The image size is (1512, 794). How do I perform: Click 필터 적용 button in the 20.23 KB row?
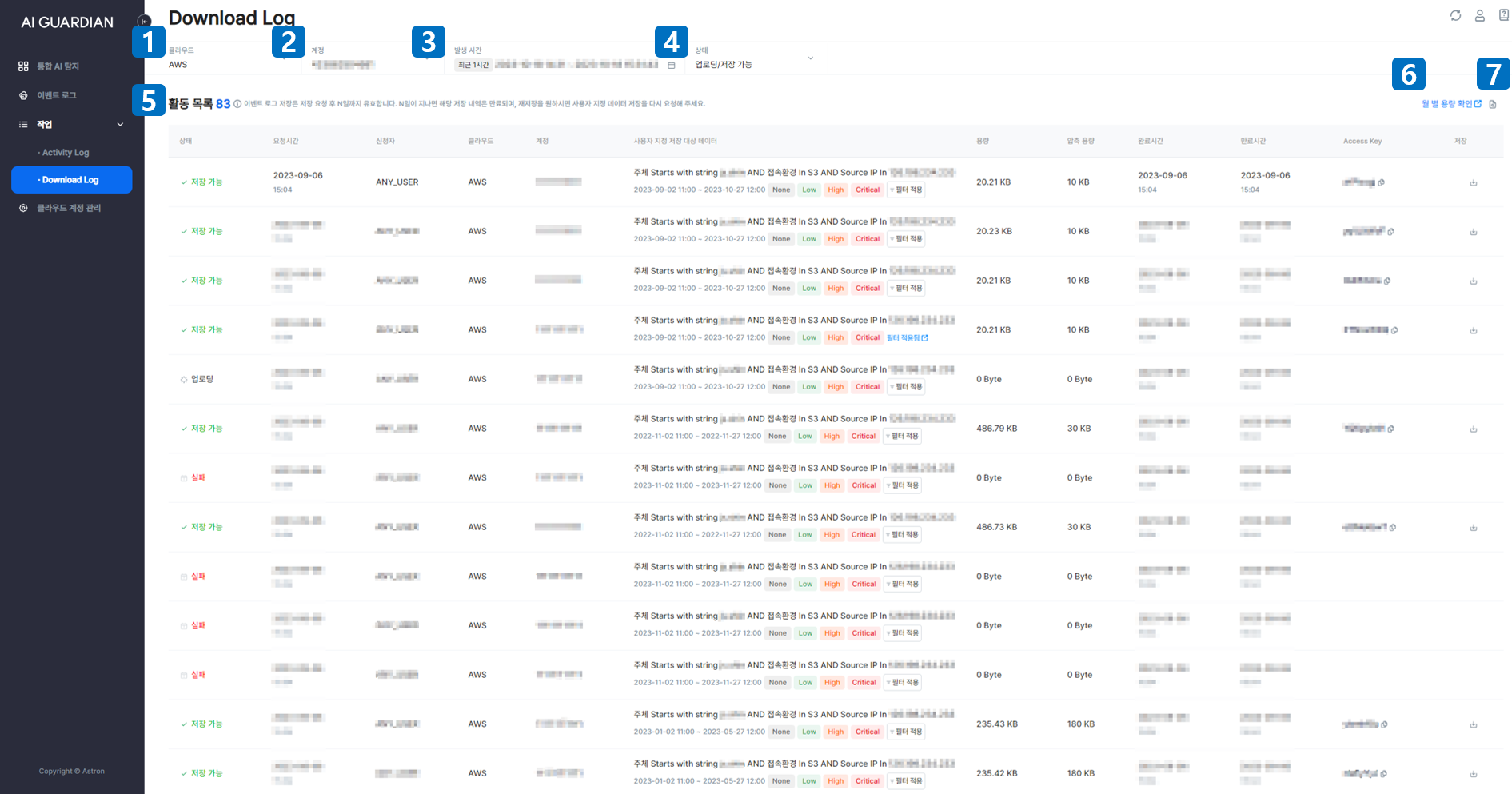tap(906, 239)
